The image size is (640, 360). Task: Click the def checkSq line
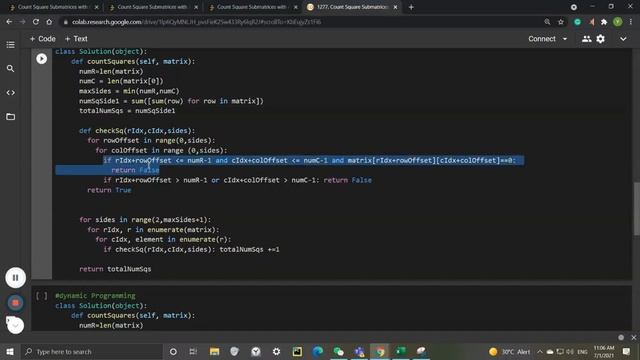click(x=137, y=131)
